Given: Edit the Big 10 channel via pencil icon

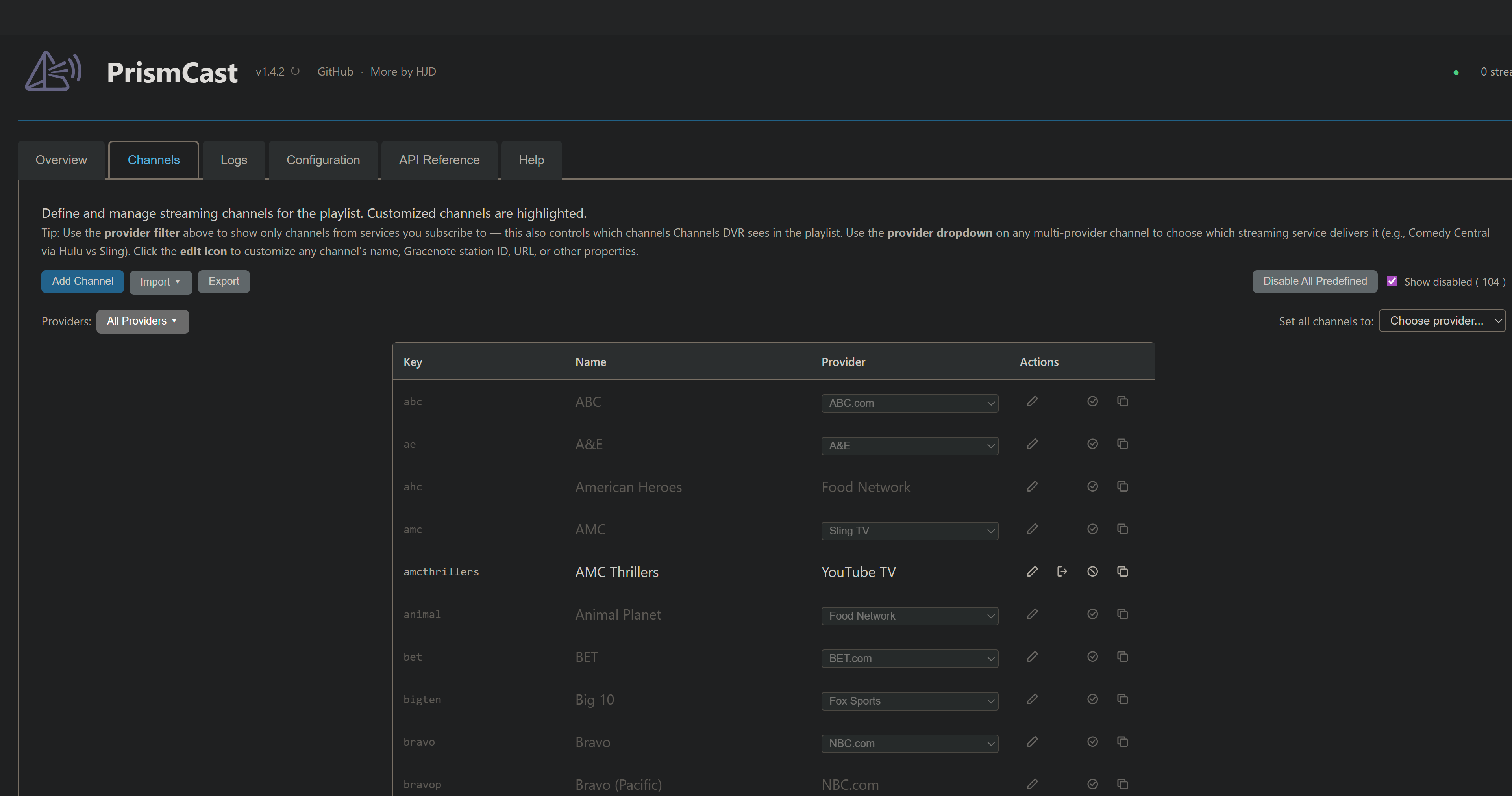Looking at the screenshot, I should pos(1032,699).
